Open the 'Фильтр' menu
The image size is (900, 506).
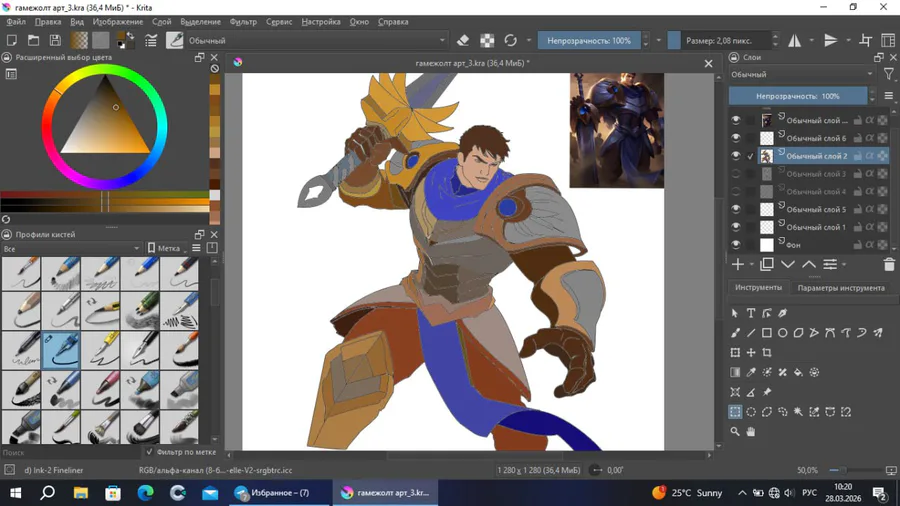point(243,21)
